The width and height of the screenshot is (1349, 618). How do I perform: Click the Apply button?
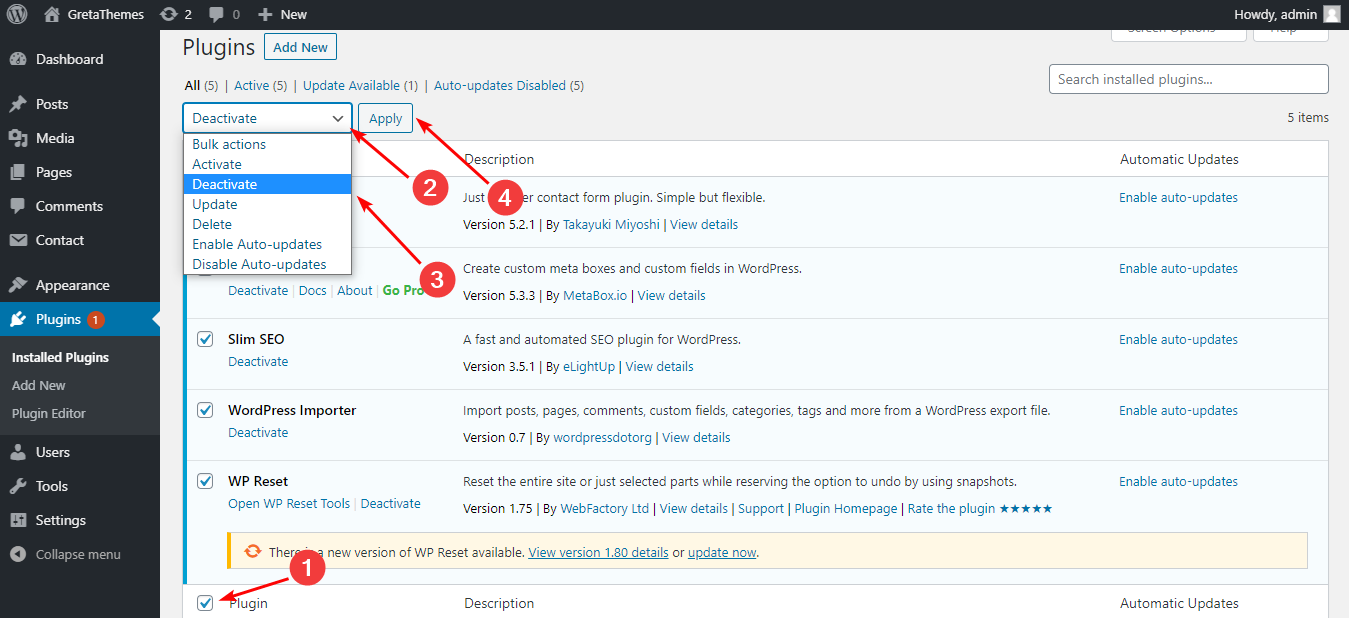[x=385, y=117]
